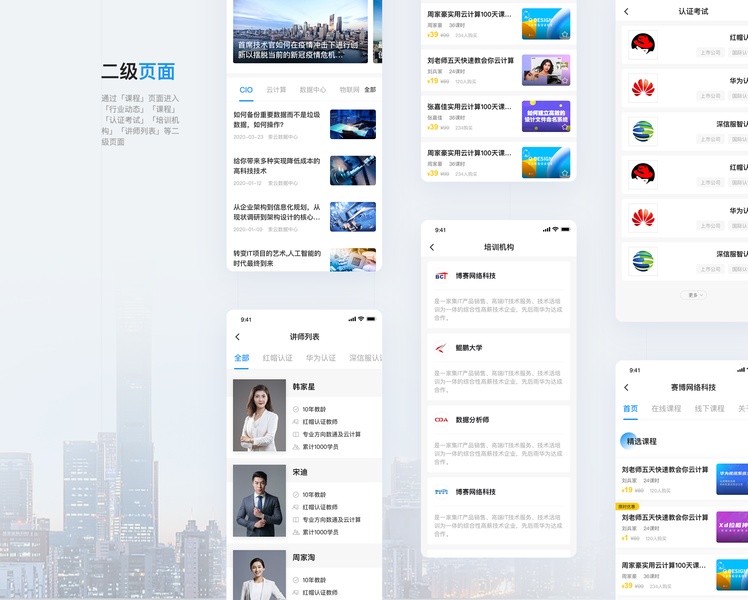The height and width of the screenshot is (600, 748).
Task: Tap the 精选课程 section badge
Action: click(639, 441)
